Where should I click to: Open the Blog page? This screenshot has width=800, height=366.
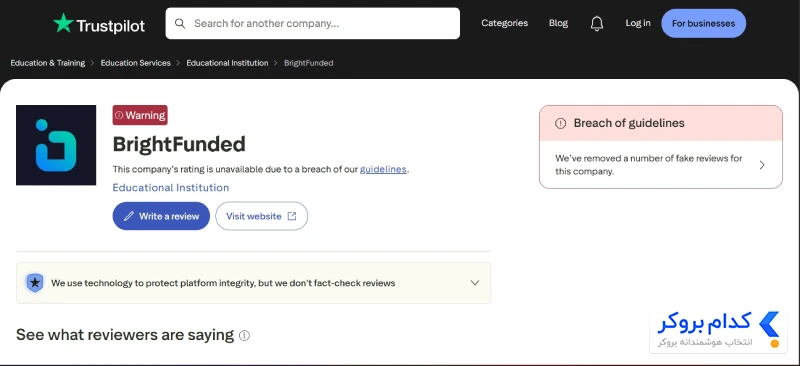click(558, 23)
